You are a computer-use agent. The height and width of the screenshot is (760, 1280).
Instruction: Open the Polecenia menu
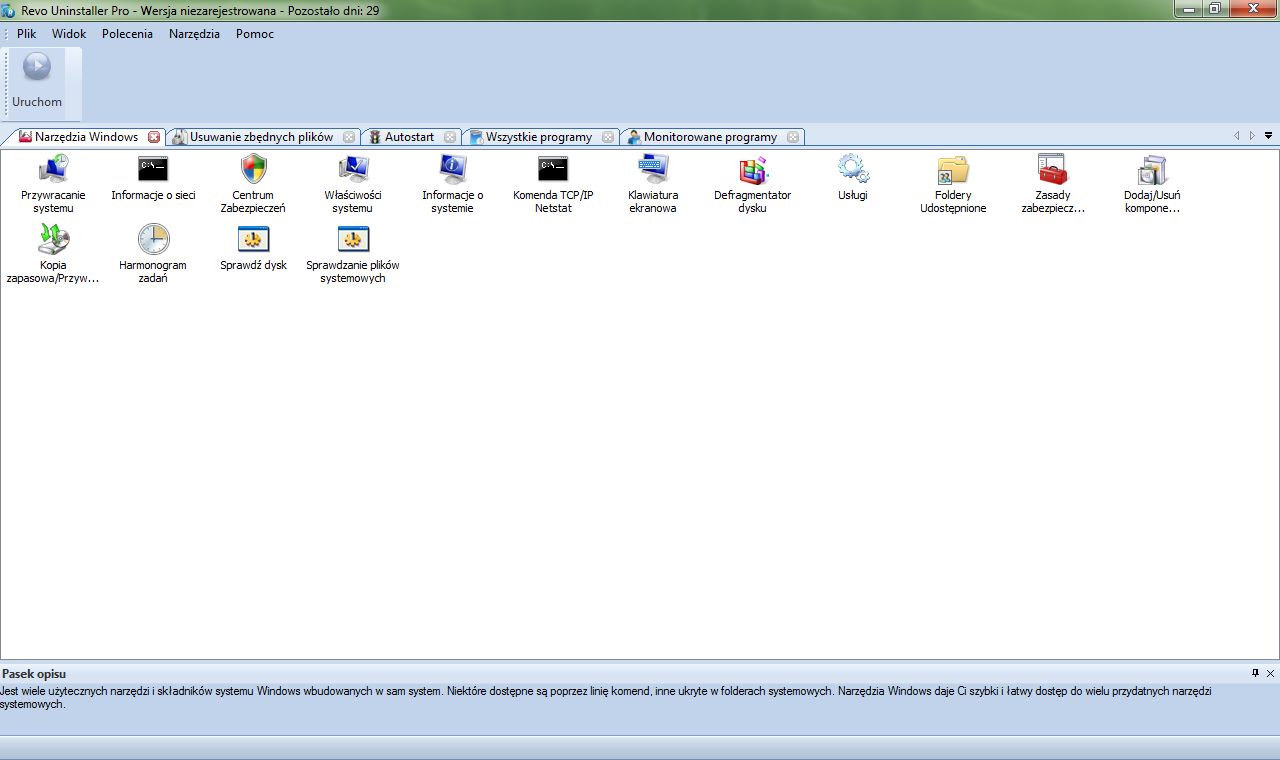click(x=127, y=34)
